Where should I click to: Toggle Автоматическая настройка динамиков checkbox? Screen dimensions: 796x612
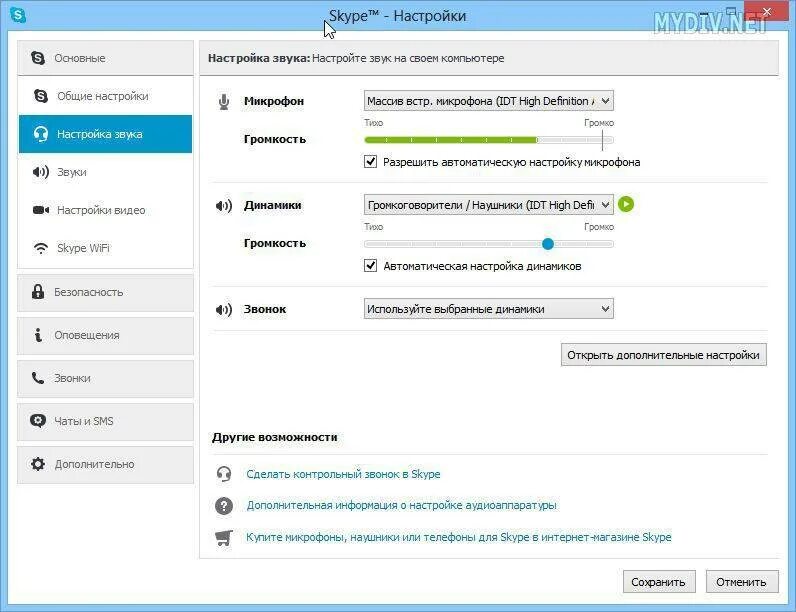(371, 266)
